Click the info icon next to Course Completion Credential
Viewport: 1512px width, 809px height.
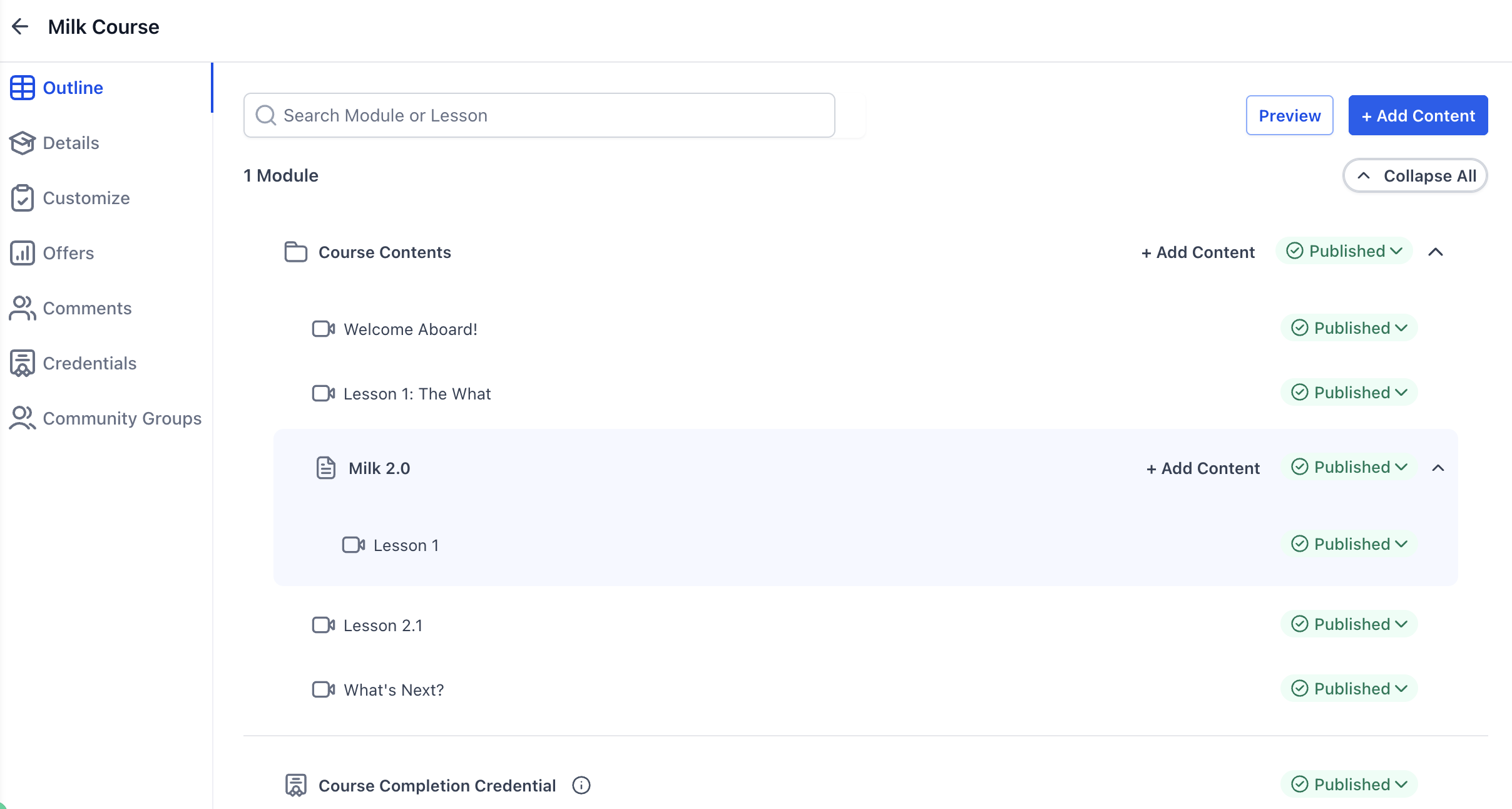click(x=581, y=785)
